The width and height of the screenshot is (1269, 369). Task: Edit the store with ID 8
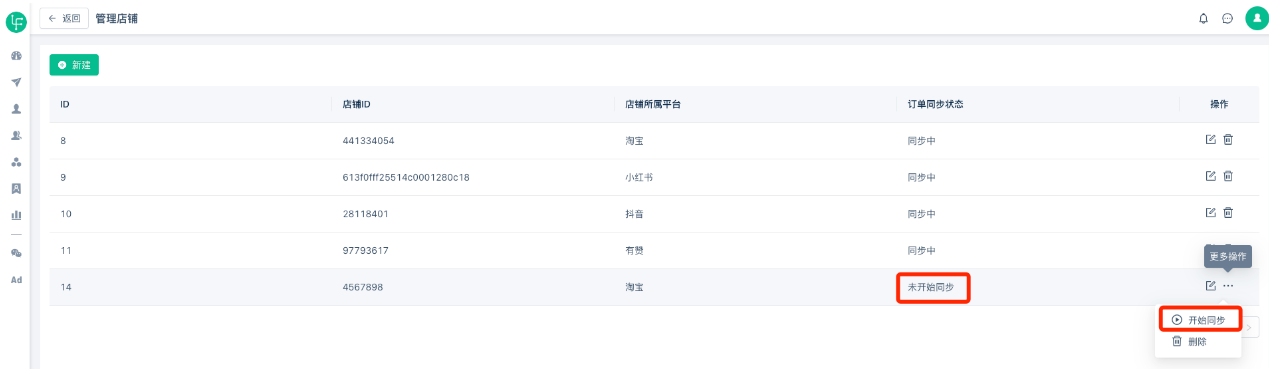tap(1211, 140)
